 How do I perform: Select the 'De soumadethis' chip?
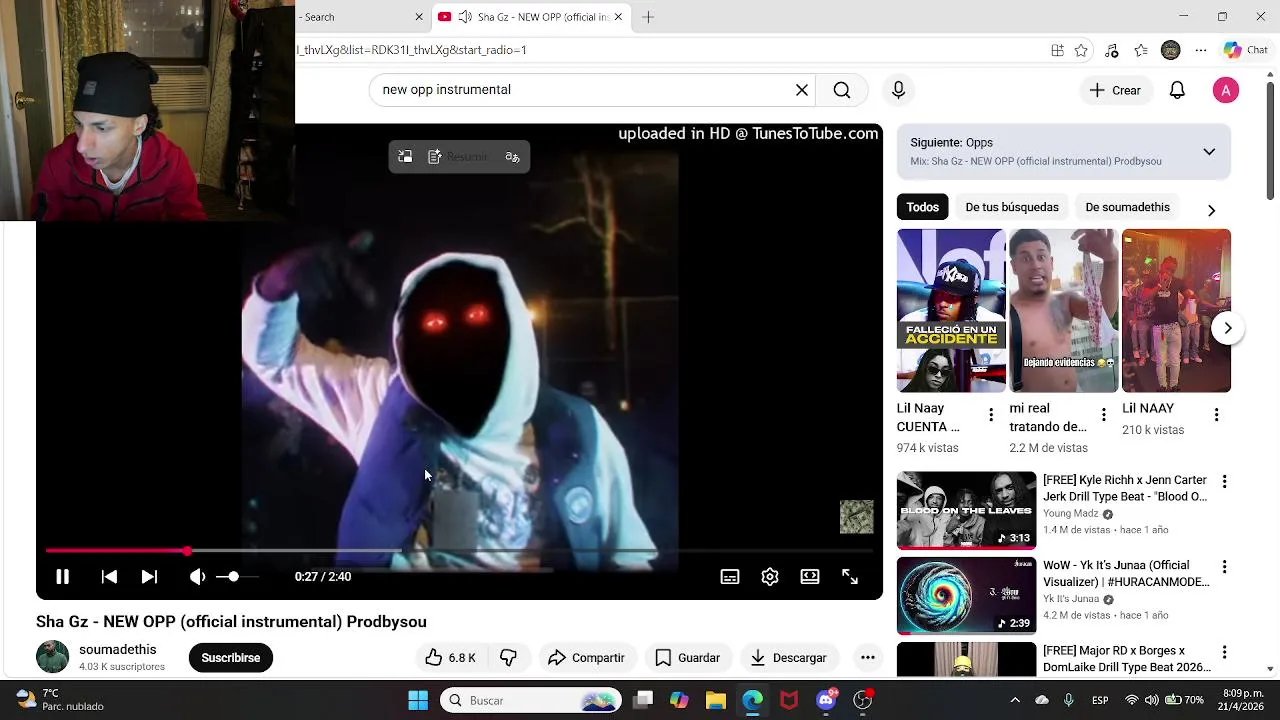click(1127, 207)
